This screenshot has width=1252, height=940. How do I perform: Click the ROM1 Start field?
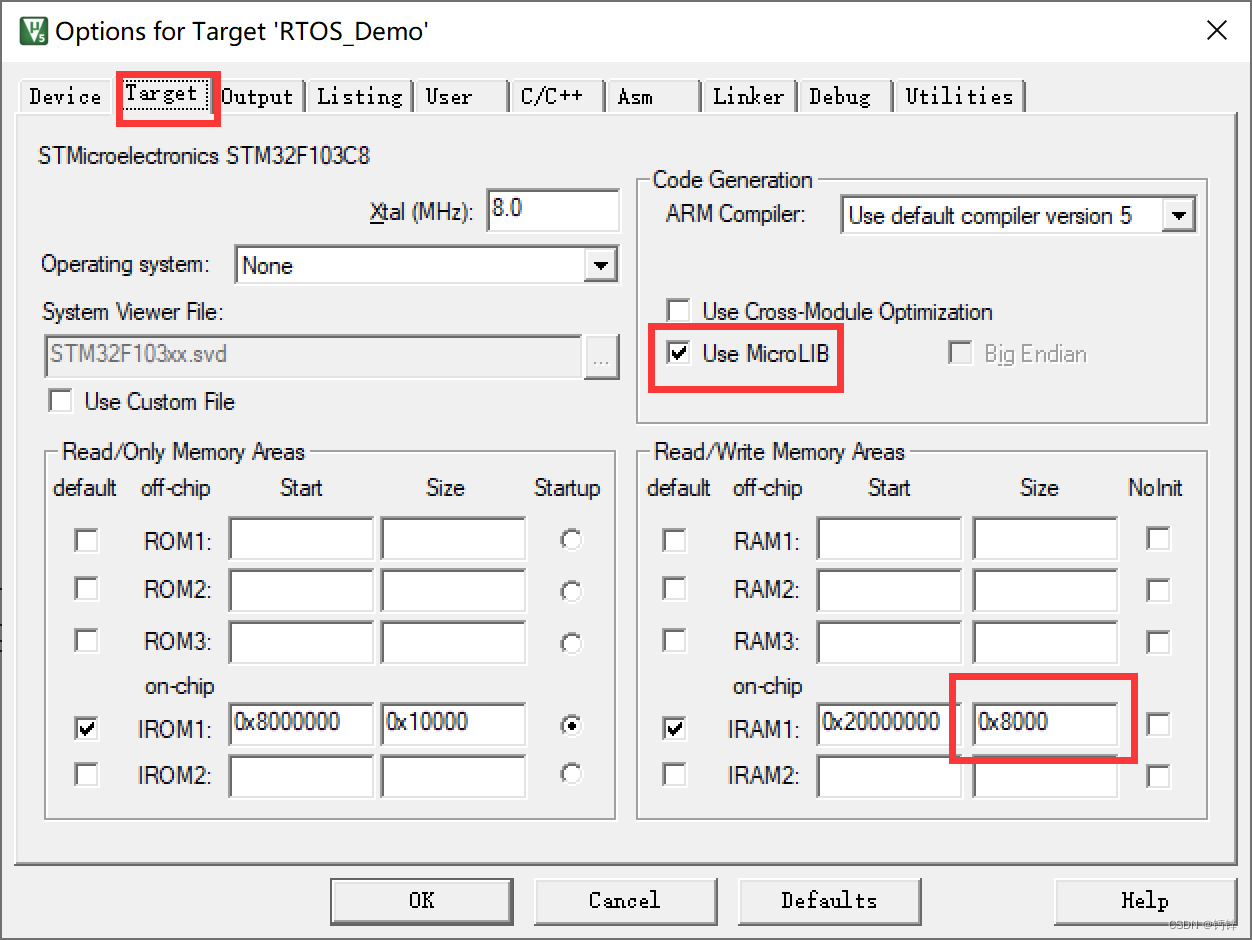[x=301, y=539]
